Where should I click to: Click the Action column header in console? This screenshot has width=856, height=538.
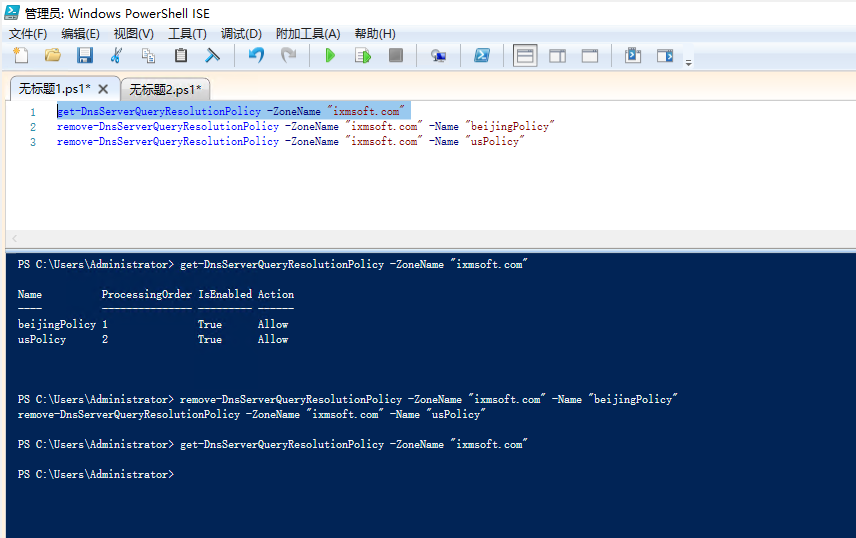pyautogui.click(x=276, y=294)
